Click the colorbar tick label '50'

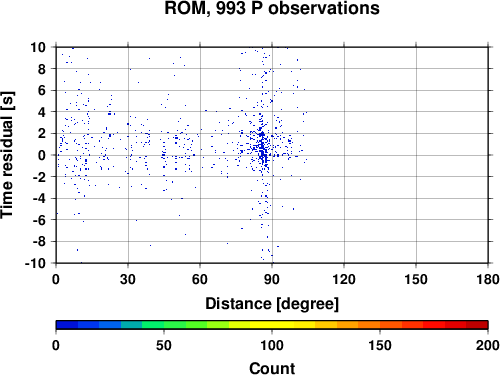[164, 345]
